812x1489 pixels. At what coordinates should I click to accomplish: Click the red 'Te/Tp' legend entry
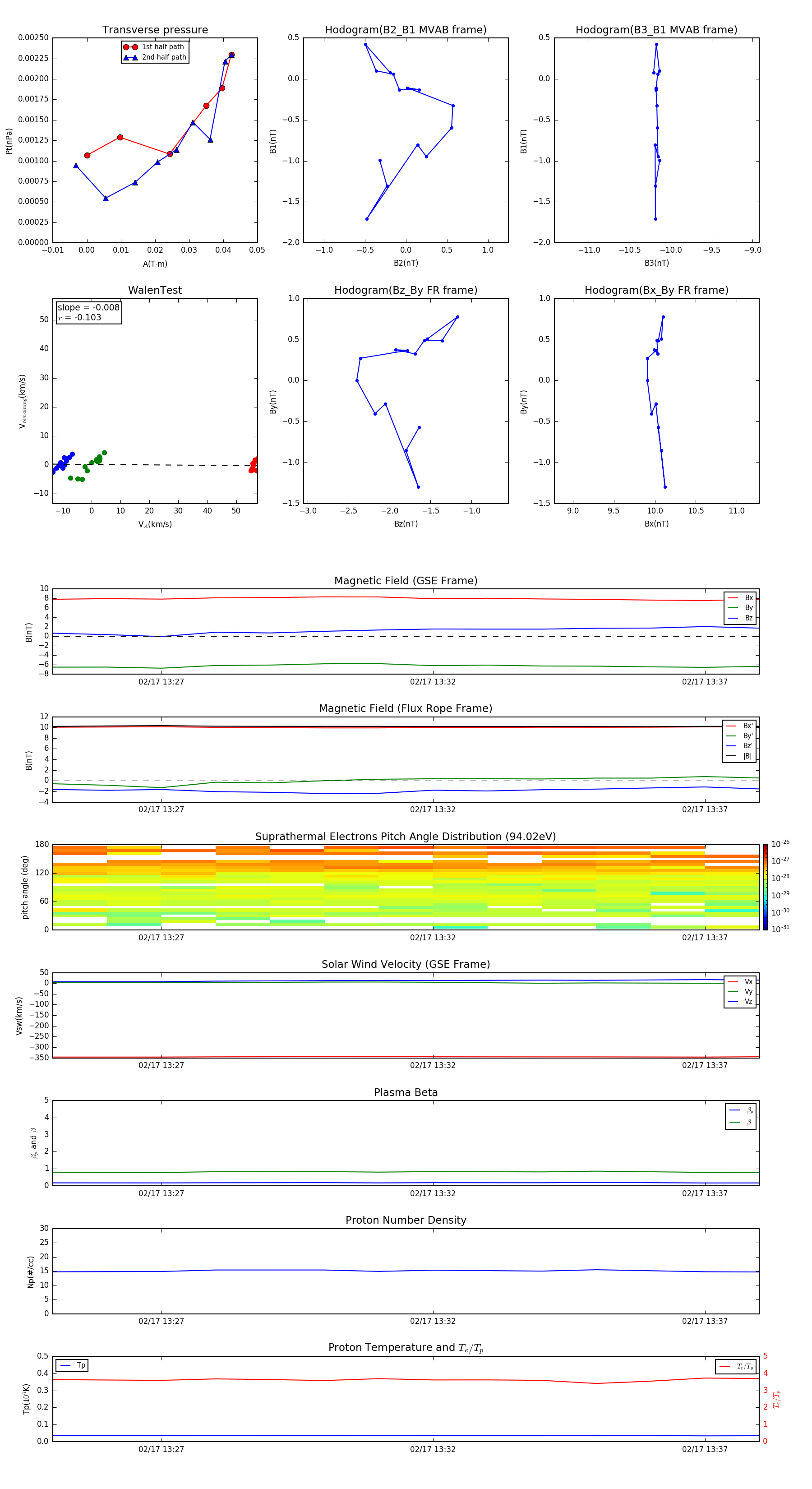(736, 1366)
